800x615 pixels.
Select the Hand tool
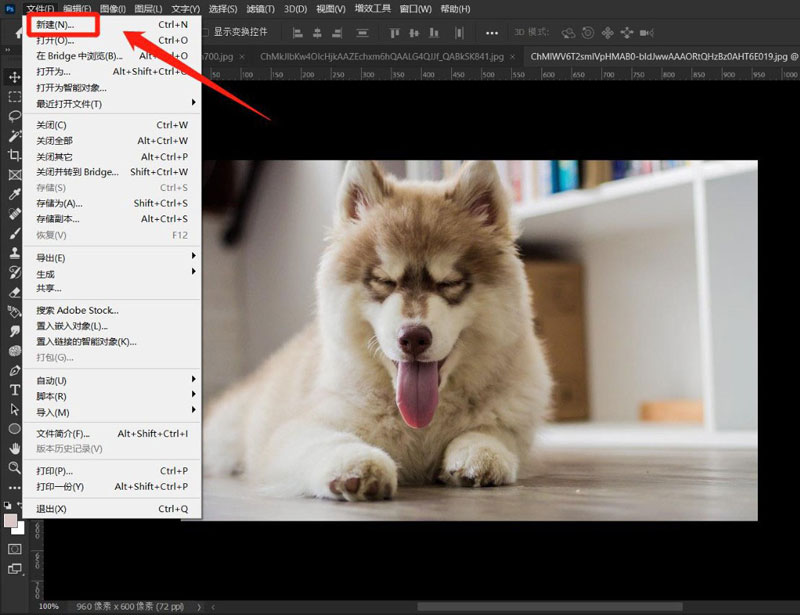pos(14,448)
